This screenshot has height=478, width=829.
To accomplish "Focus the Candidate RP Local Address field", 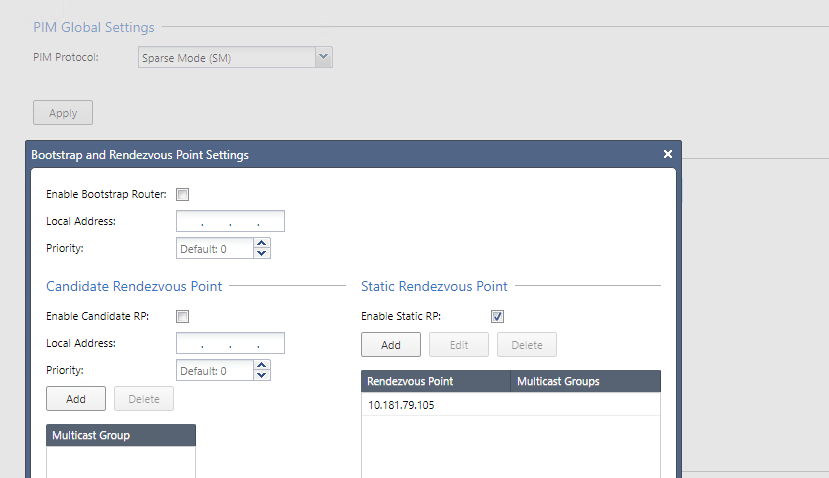I will click(x=230, y=344).
